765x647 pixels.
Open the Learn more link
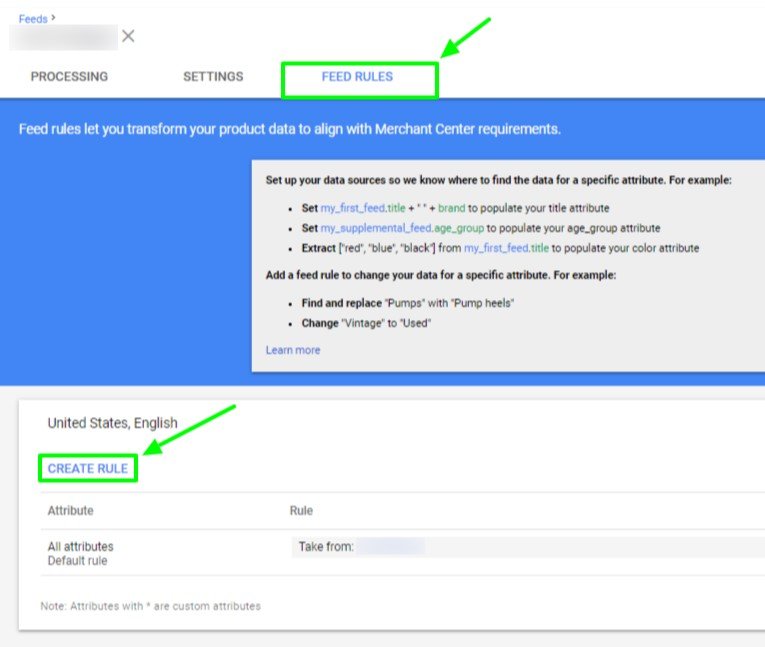point(293,350)
